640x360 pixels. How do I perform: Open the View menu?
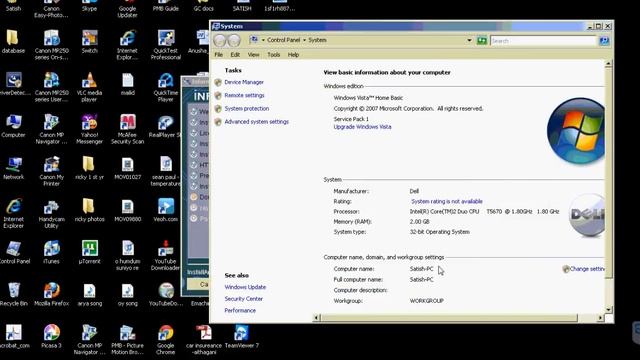click(253, 55)
